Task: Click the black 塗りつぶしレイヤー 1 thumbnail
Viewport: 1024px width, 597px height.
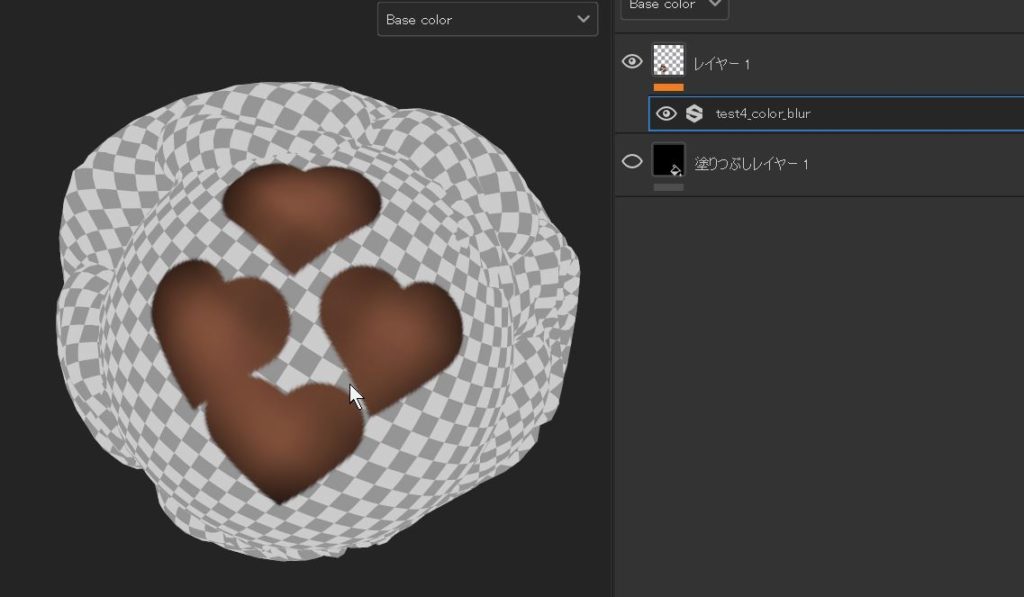Action: tap(668, 160)
